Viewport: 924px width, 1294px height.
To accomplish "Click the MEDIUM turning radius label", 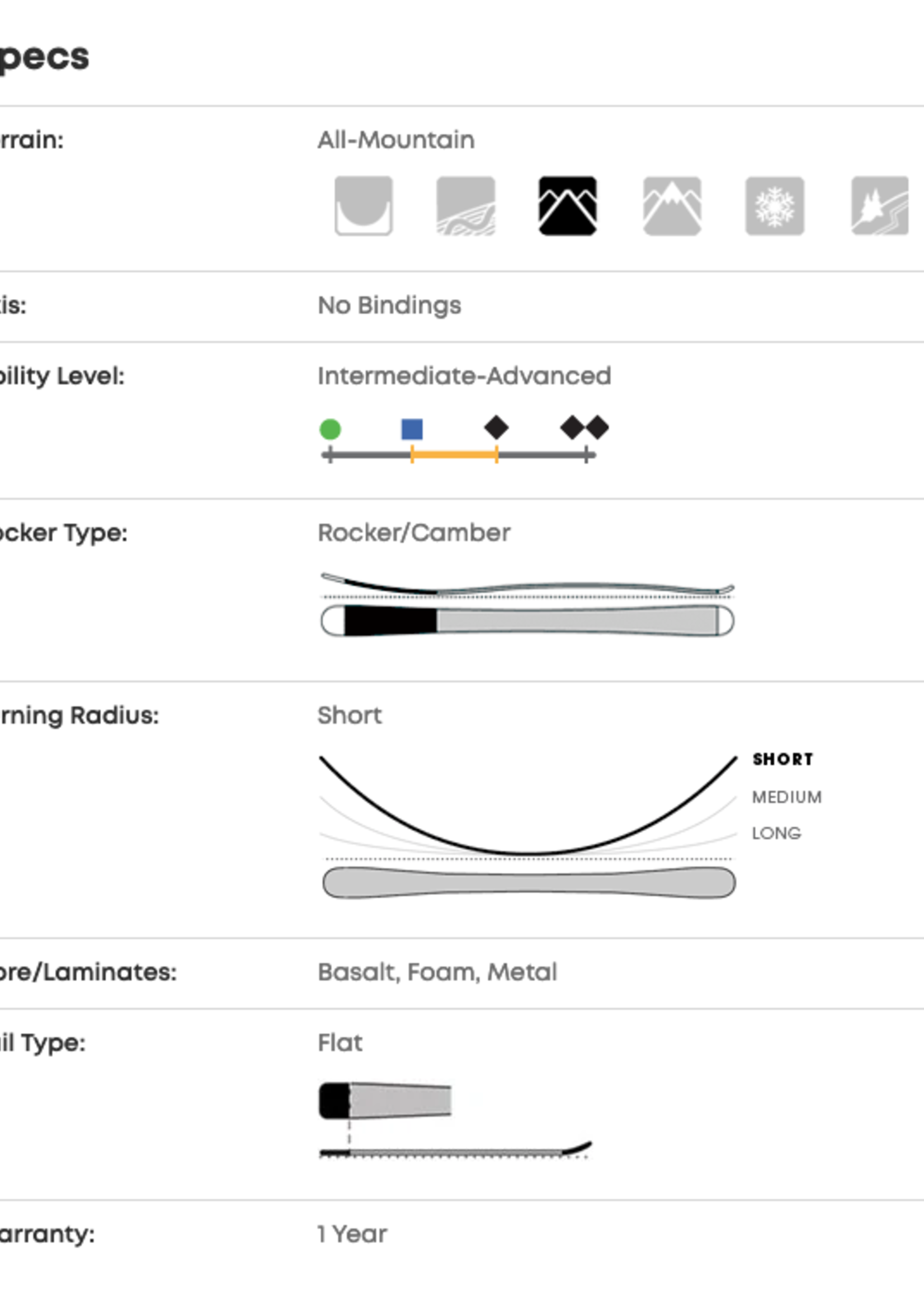I will tap(787, 797).
